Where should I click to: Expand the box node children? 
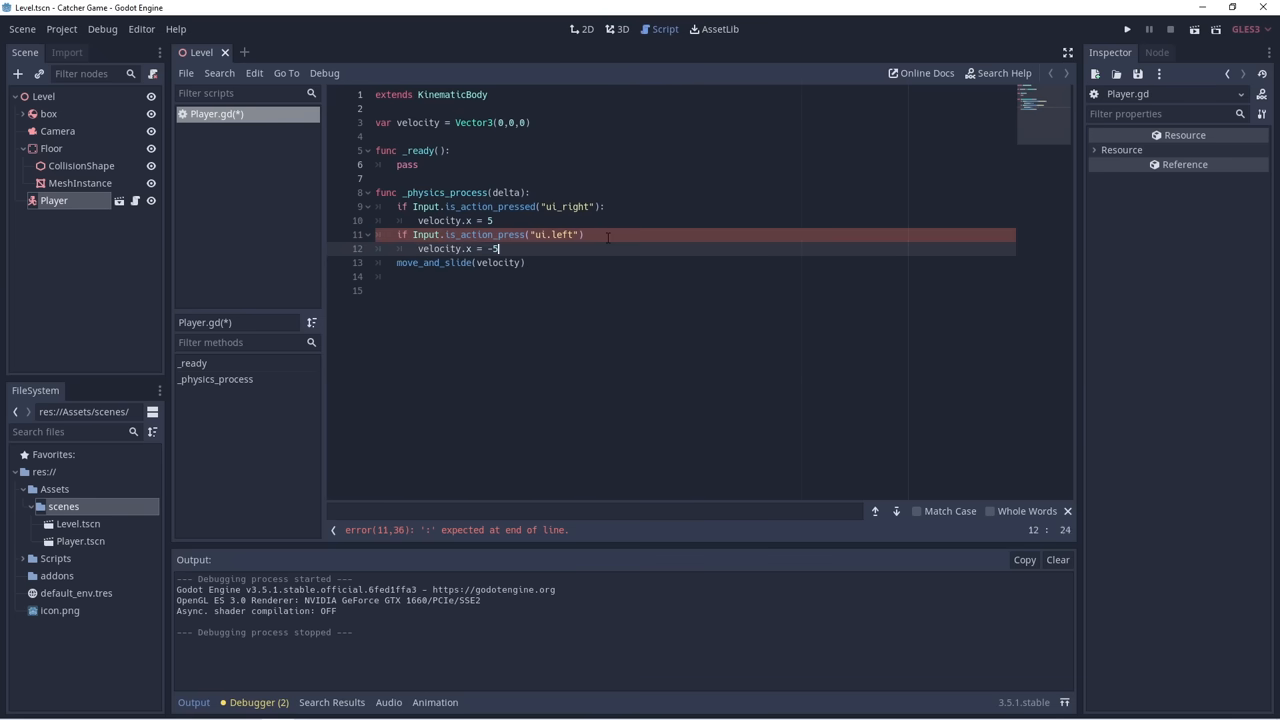coord(23,113)
